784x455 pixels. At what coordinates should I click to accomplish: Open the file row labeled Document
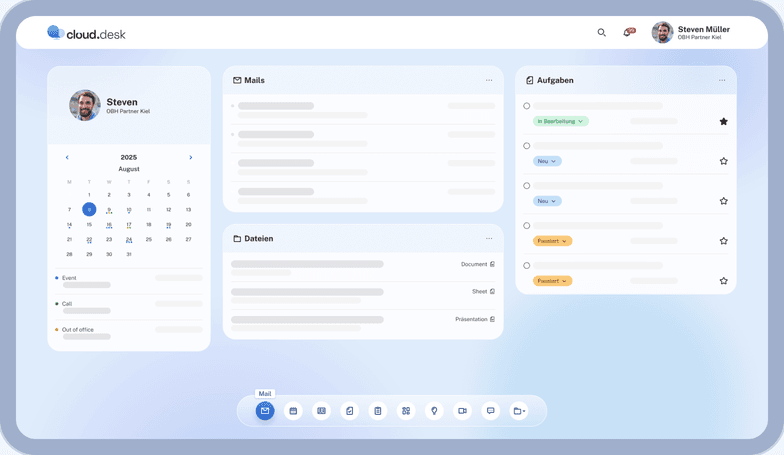363,268
